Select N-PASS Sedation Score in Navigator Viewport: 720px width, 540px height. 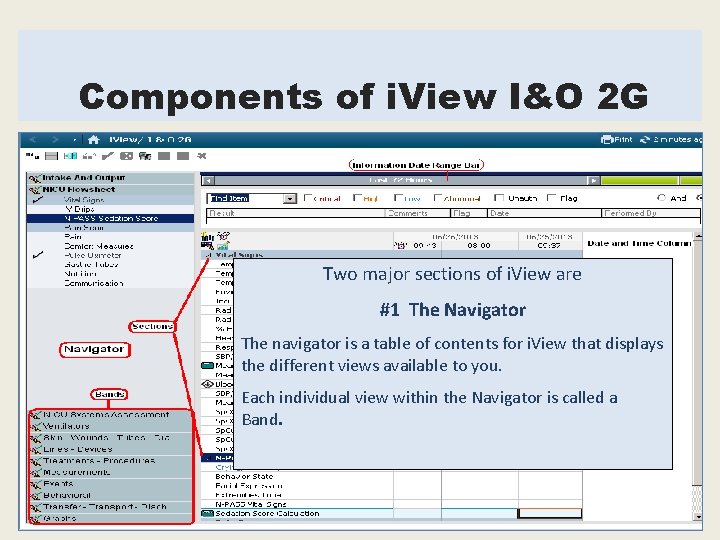click(x=111, y=219)
